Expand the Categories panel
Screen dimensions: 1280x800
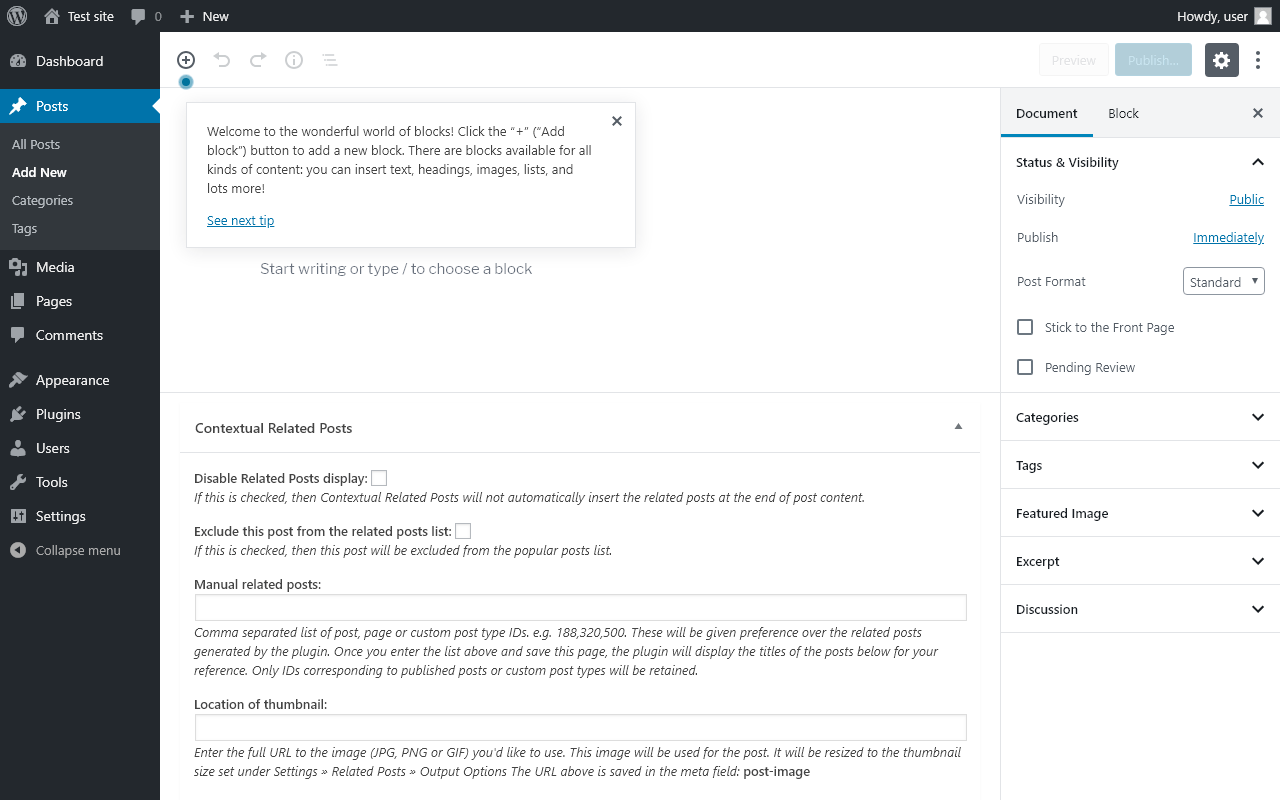(1140, 417)
